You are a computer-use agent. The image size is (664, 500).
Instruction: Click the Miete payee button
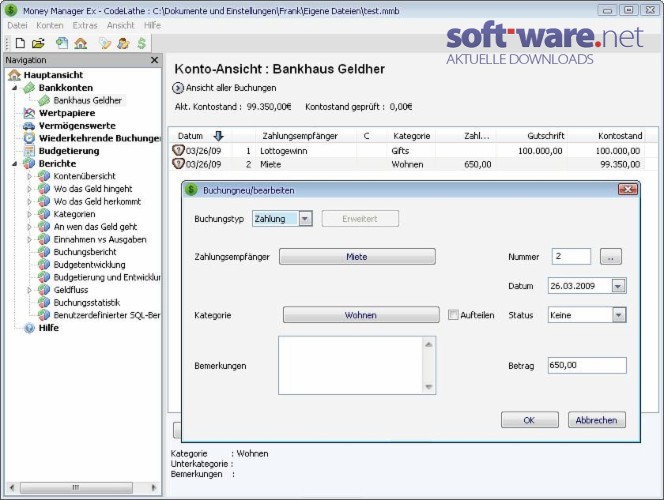coord(357,257)
